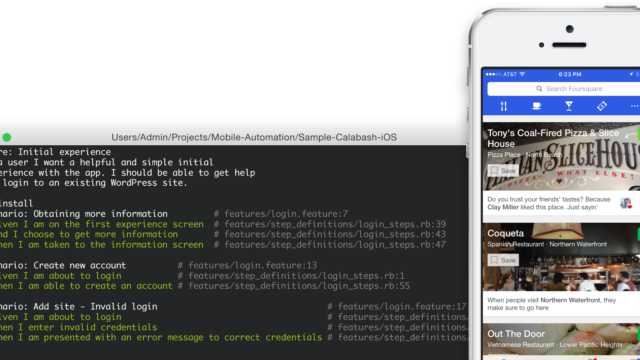Tap the Clay Miller name link
Screen dimensions: 640x360
[x=503, y=207]
